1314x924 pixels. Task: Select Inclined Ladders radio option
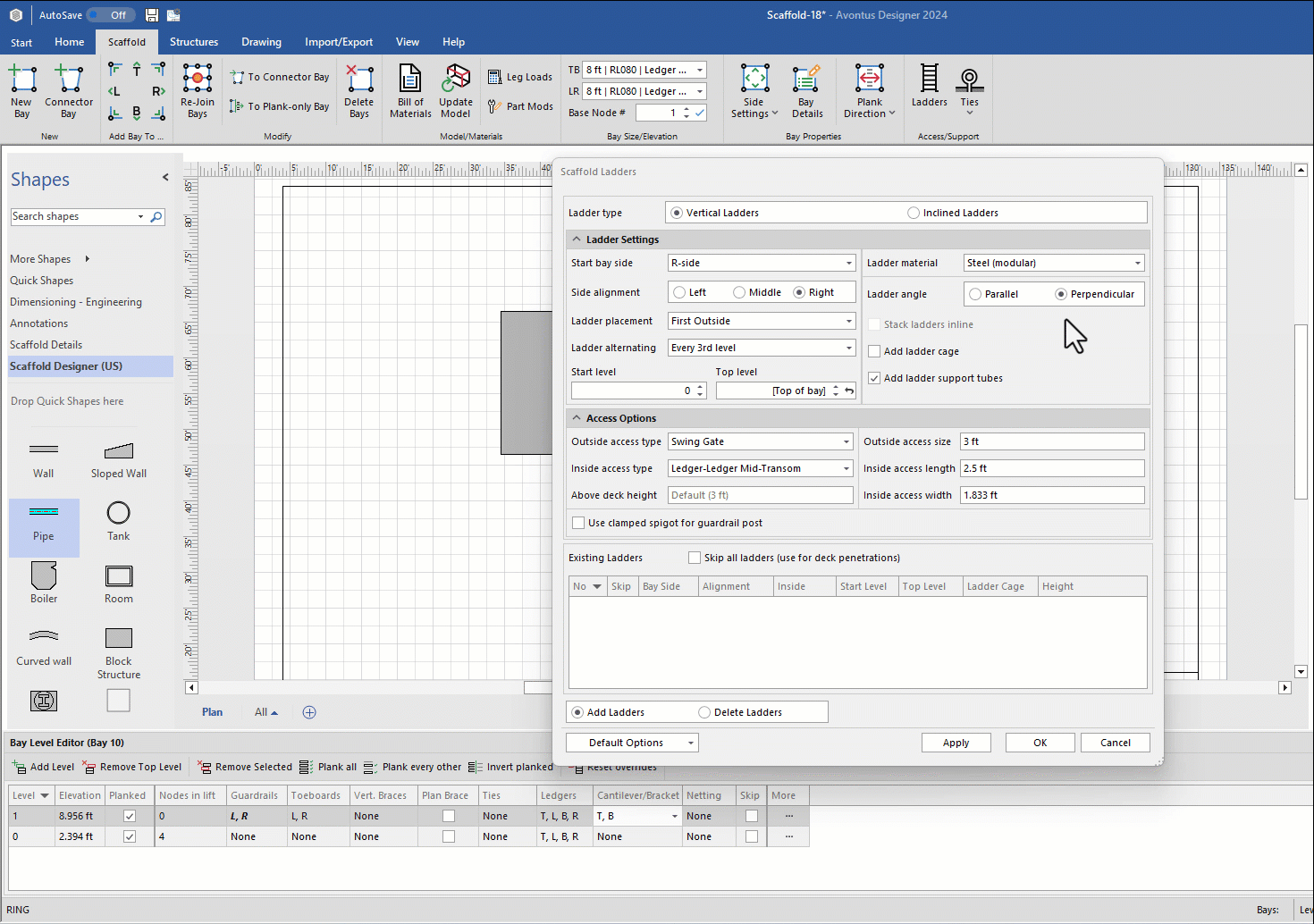tap(913, 213)
